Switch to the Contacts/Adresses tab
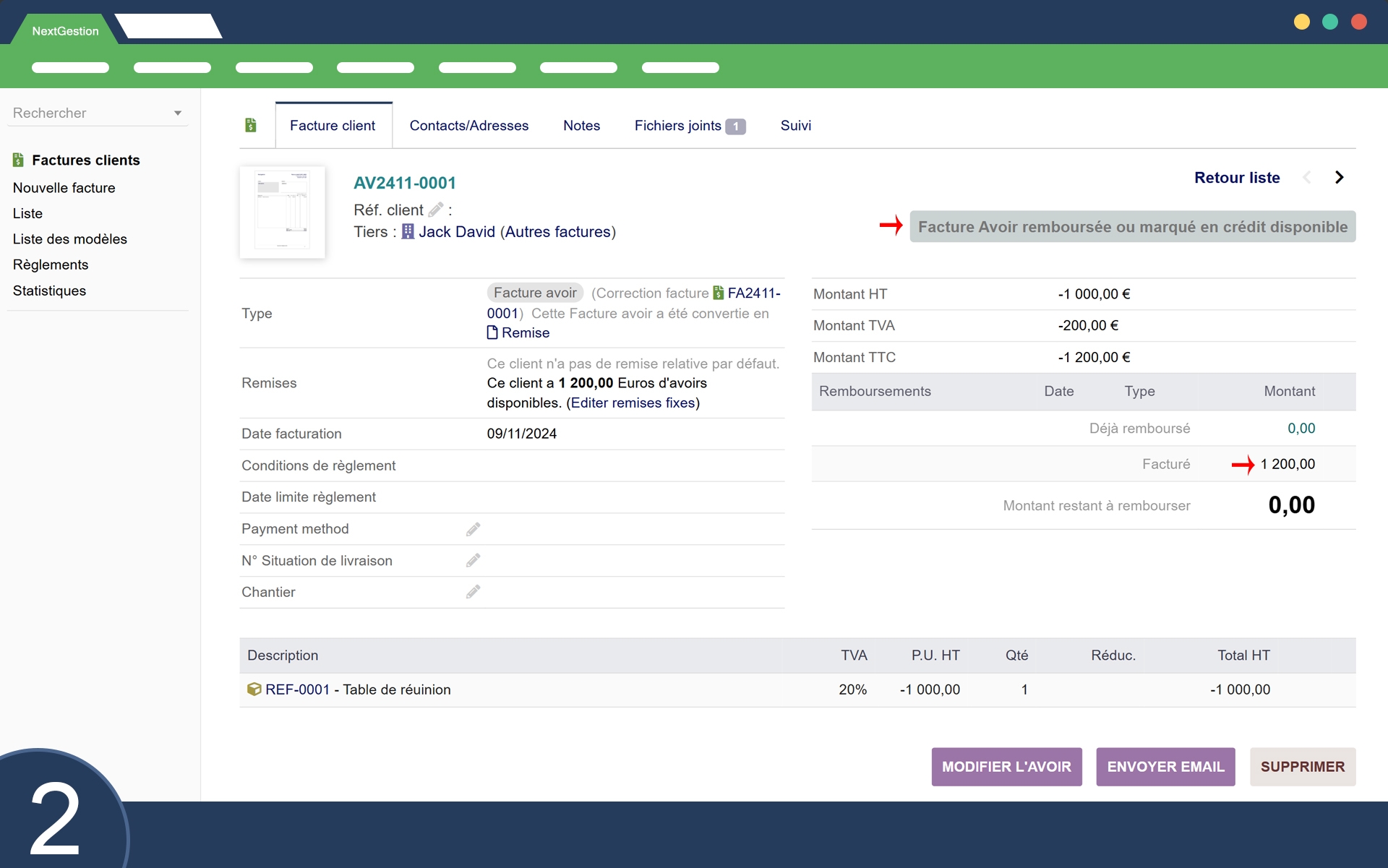1388x868 pixels. tap(468, 126)
